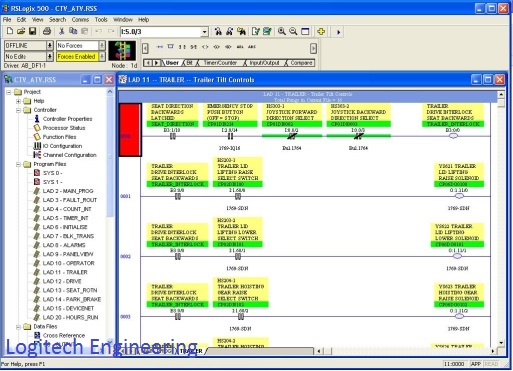Open the No Edits dropdown
Screen dimensions: 513x371
(50, 56)
